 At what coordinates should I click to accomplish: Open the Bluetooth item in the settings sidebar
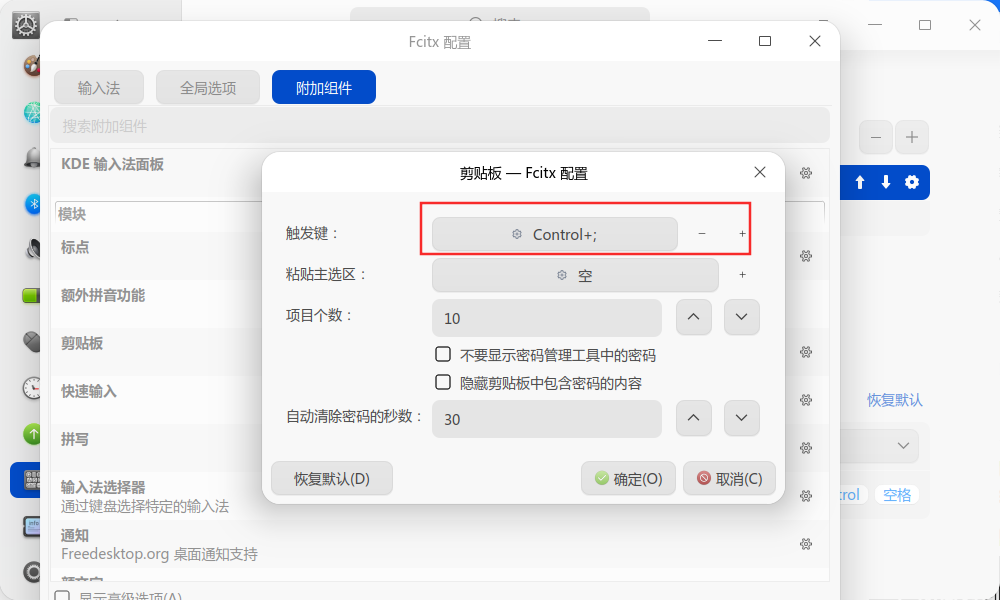coord(32,204)
